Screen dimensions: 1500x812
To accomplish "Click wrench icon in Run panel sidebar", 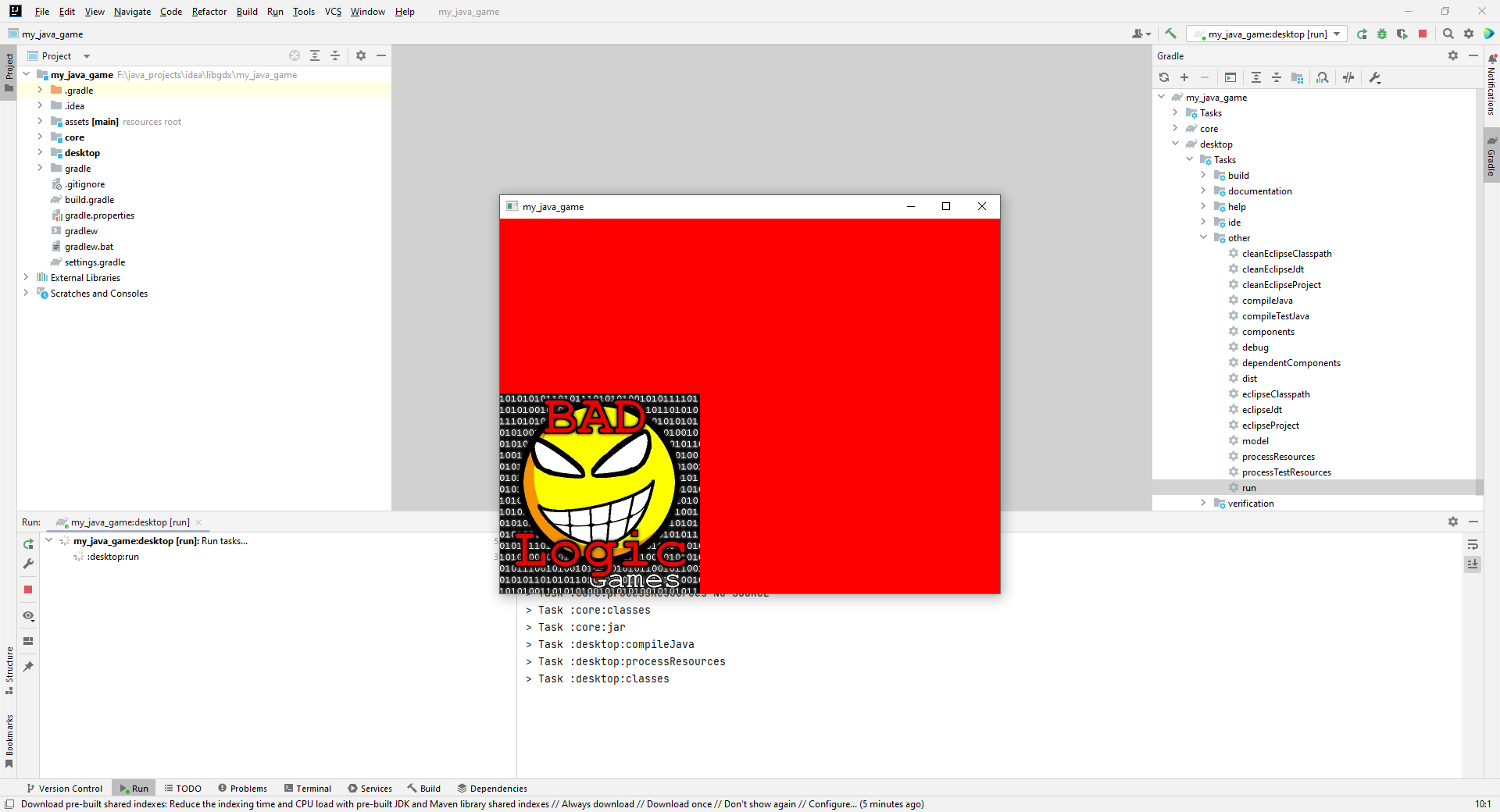I will [x=28, y=564].
